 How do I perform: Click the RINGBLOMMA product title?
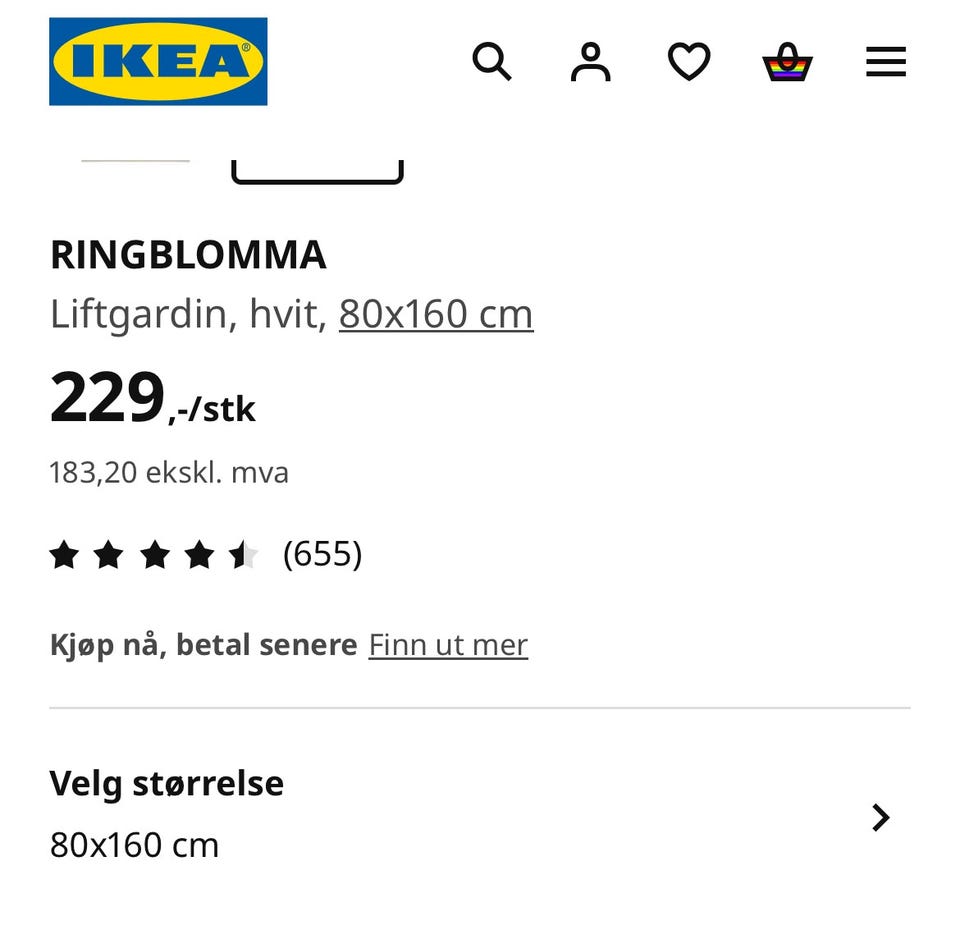[188, 256]
